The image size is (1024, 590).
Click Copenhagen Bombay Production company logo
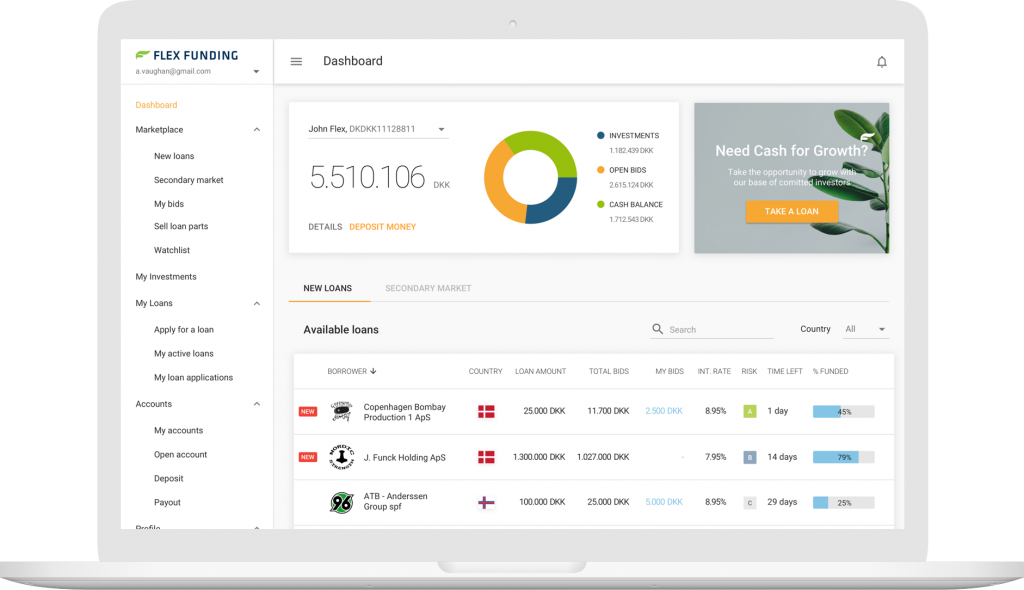pyautogui.click(x=342, y=411)
